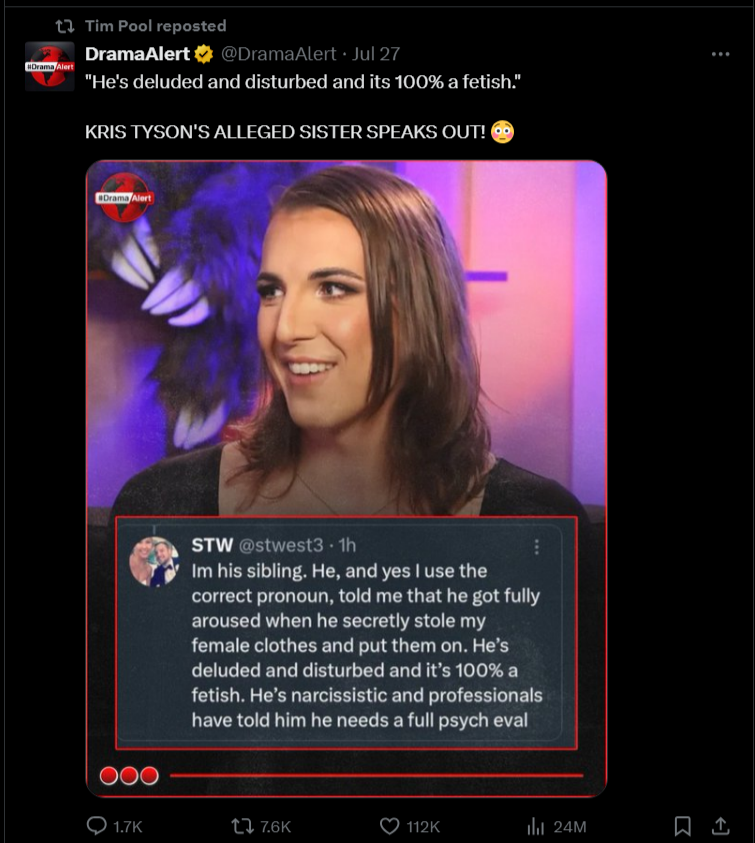Open the Jul 27 timestamp
The width and height of the screenshot is (755, 843).
(376, 54)
